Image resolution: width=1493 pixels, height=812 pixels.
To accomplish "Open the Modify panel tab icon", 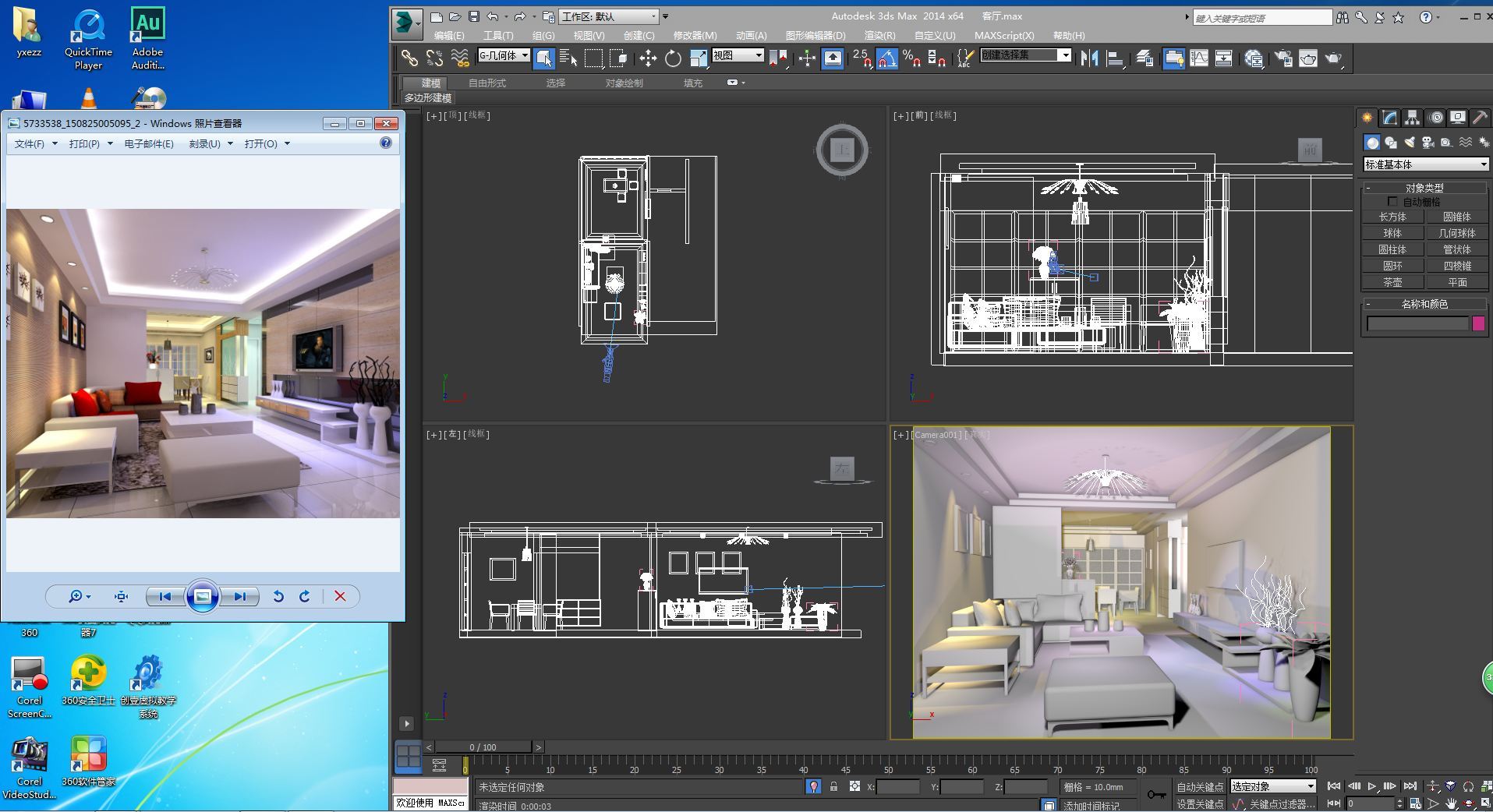I will tap(1390, 118).
